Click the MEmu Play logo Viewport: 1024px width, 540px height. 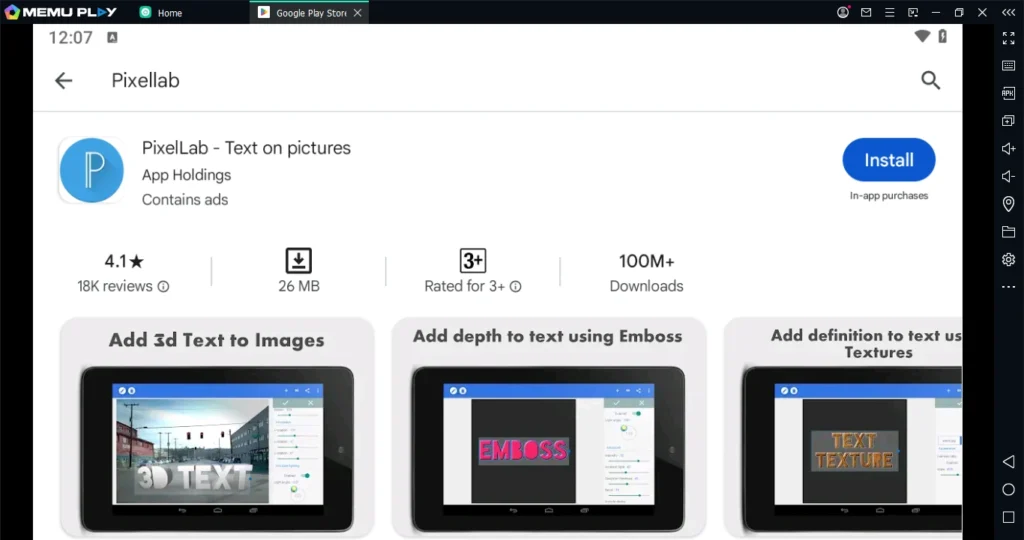[x=61, y=12]
